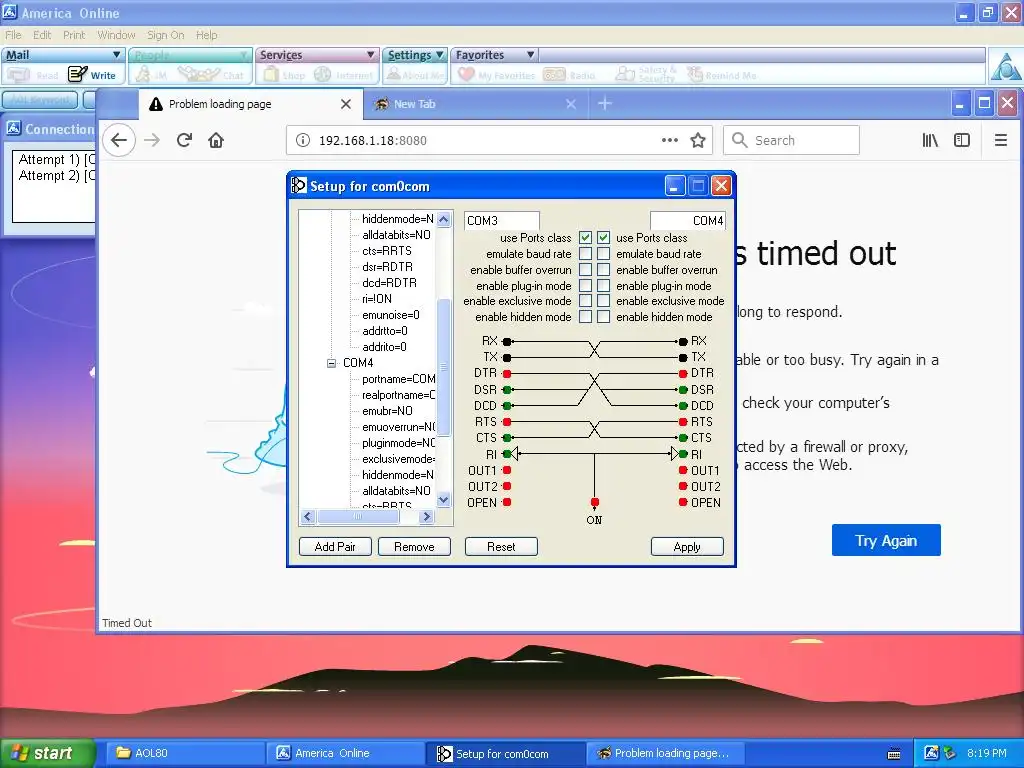Click the COM3 port name field
This screenshot has height=768, width=1024.
502,221
